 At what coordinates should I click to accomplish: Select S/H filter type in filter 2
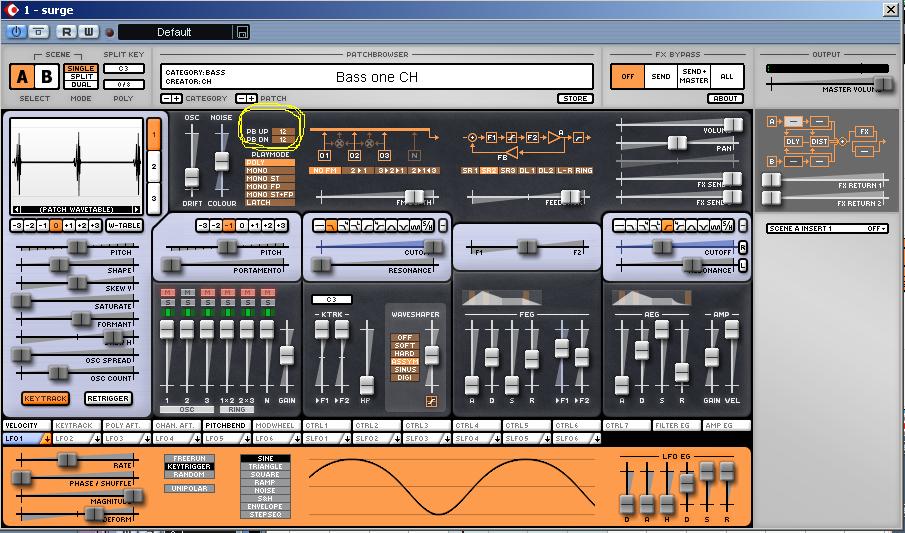pos(728,225)
